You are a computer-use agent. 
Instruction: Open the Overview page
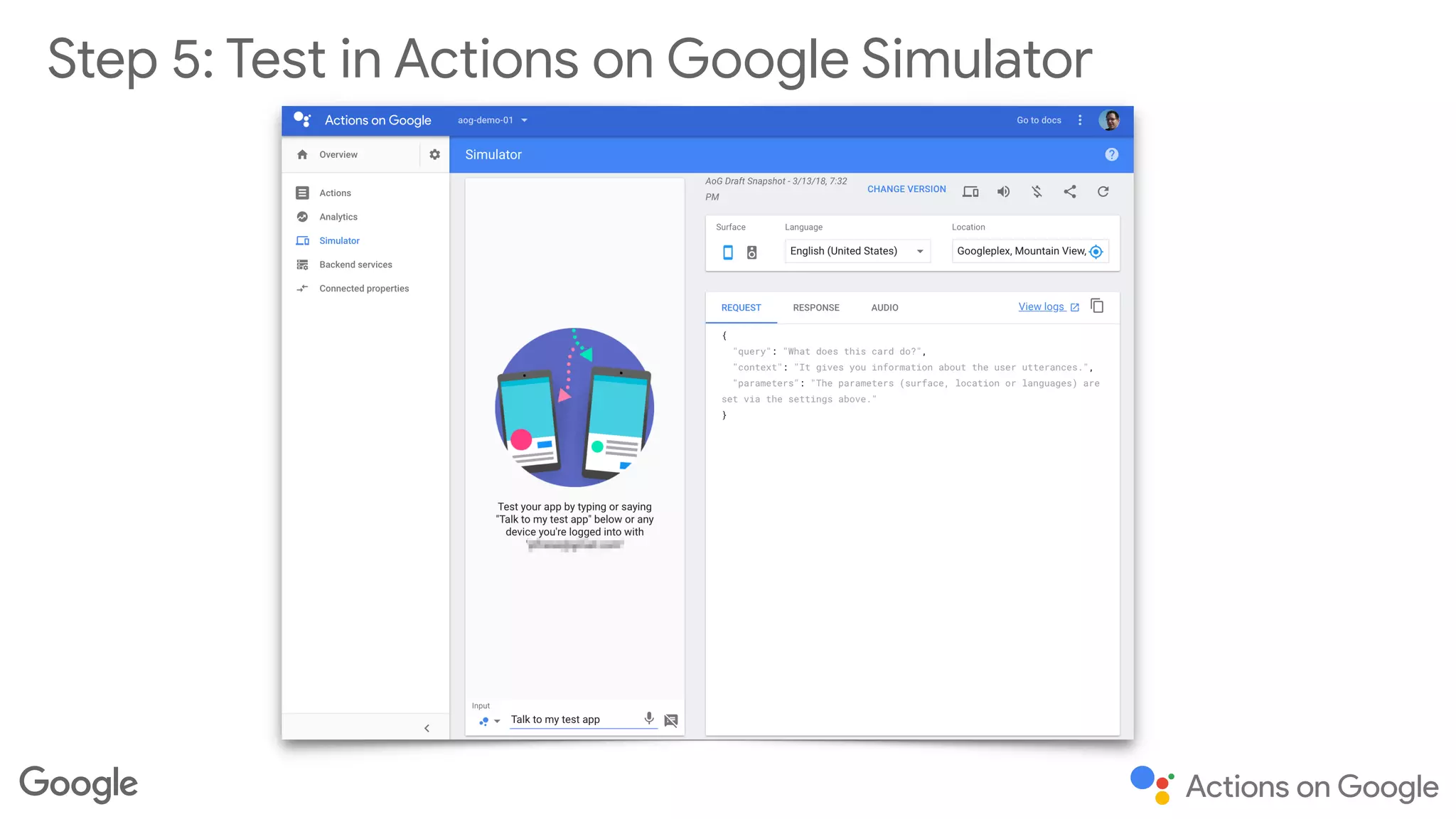(338, 154)
